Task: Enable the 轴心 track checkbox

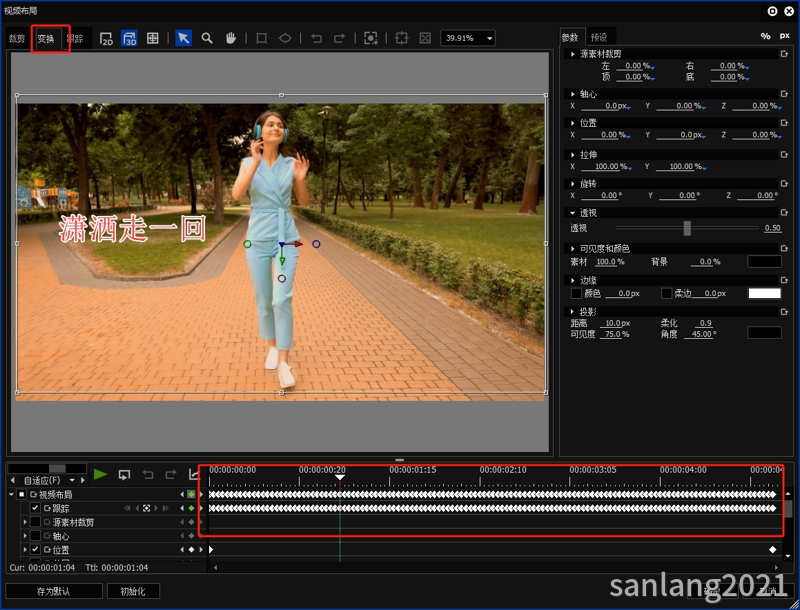Action: tap(35, 536)
